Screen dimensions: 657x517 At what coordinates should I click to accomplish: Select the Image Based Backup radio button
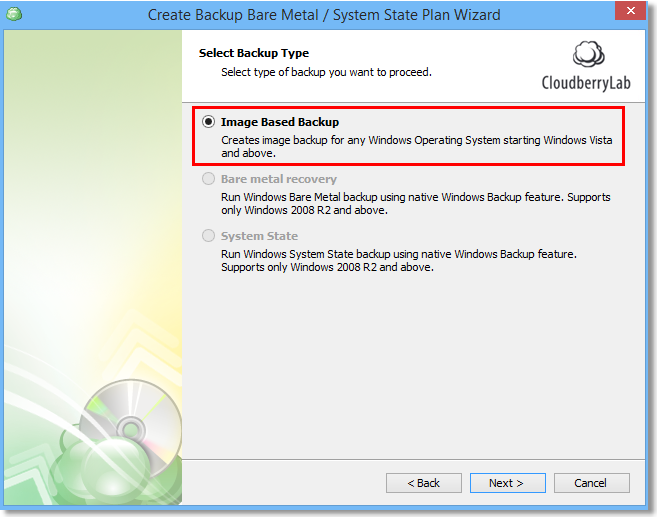(x=208, y=122)
